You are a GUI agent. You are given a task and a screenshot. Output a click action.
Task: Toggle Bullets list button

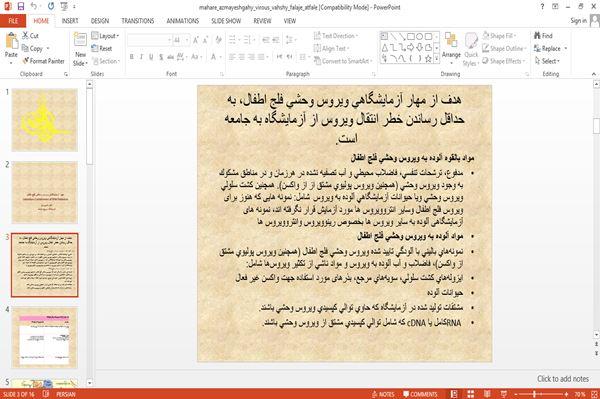[232, 40]
